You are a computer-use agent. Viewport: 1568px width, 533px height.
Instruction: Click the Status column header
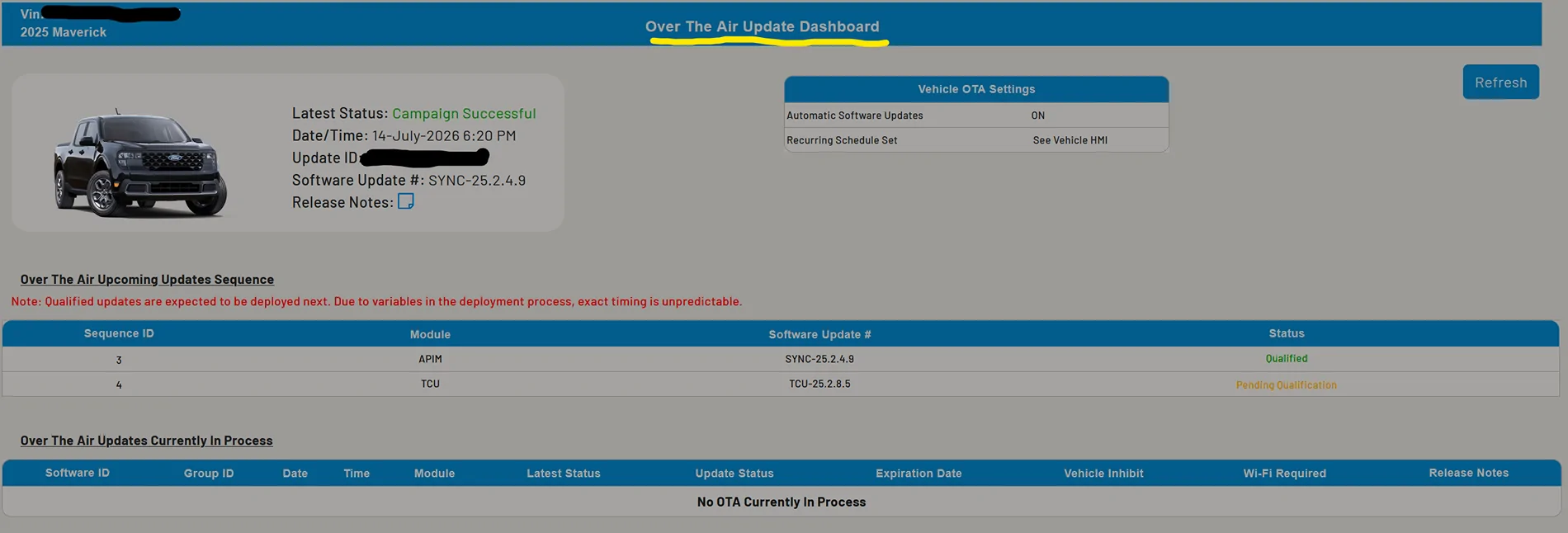[x=1287, y=333]
